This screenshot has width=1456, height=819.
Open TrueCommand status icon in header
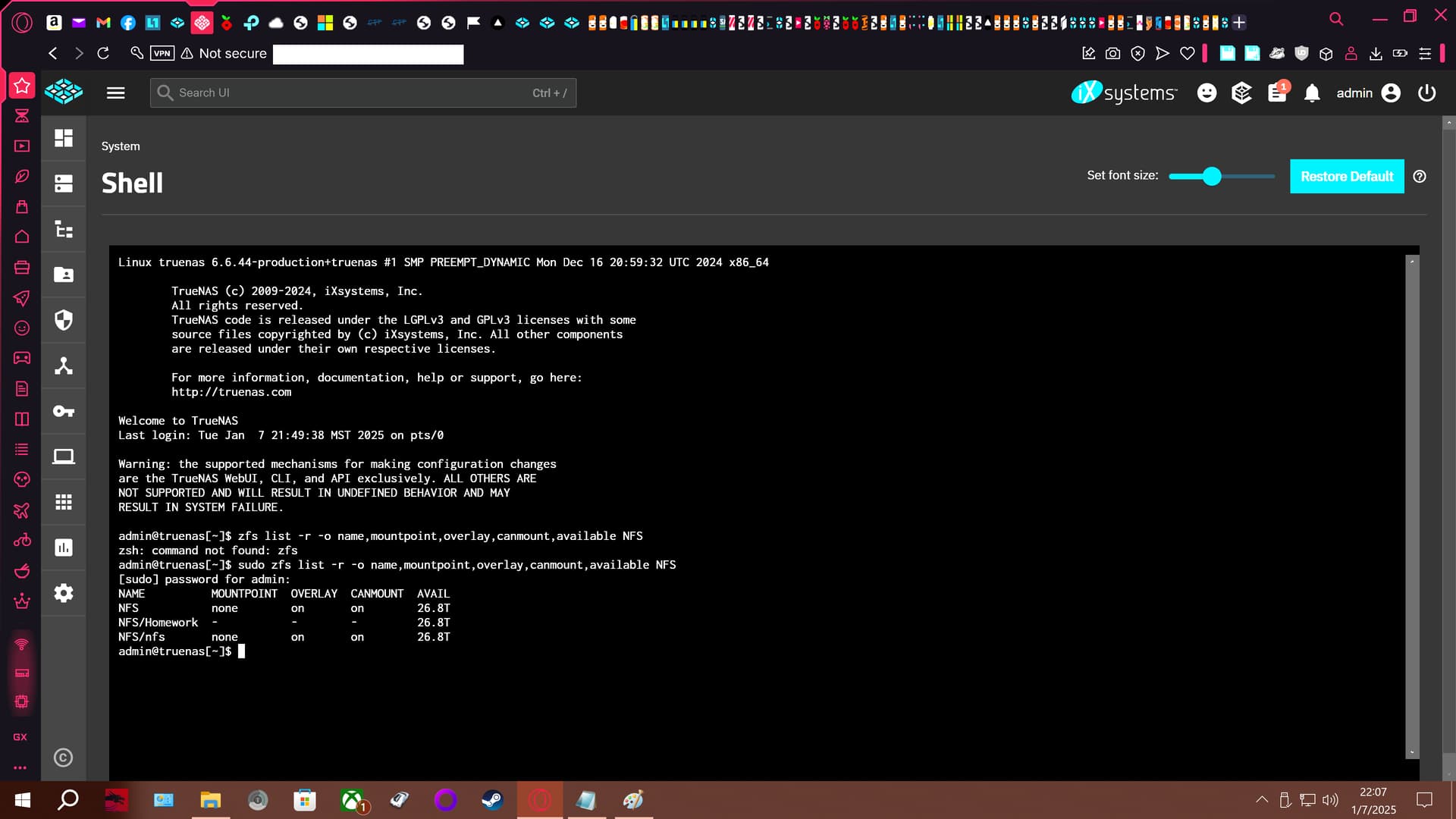[1241, 93]
